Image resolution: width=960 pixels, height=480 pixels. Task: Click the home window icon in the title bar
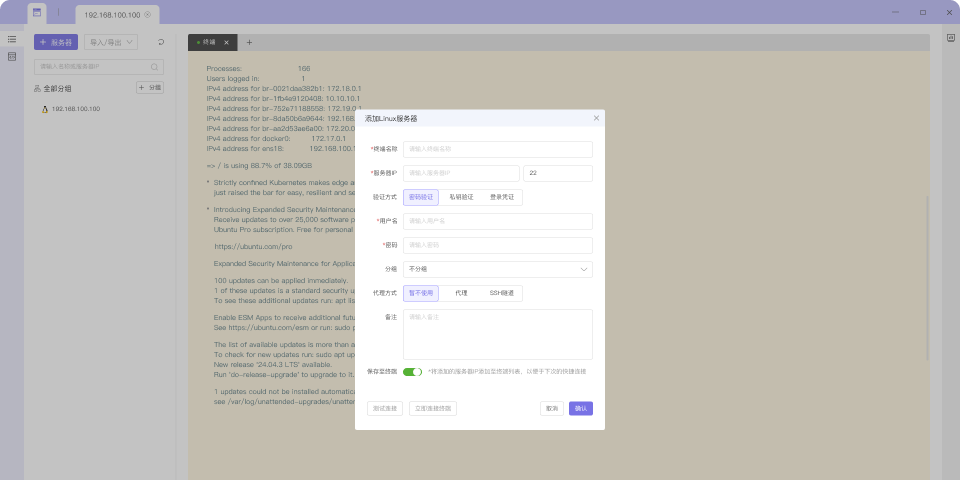tap(37, 13)
